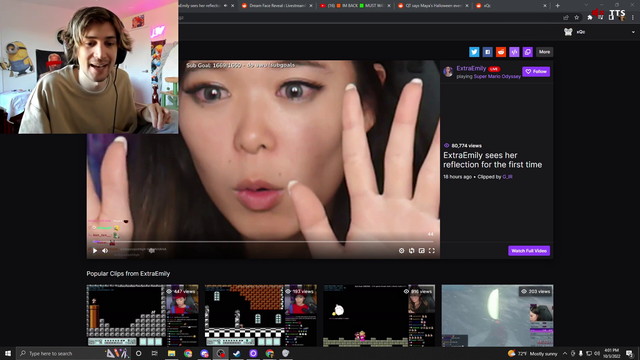Open video player settings gear

(401, 251)
